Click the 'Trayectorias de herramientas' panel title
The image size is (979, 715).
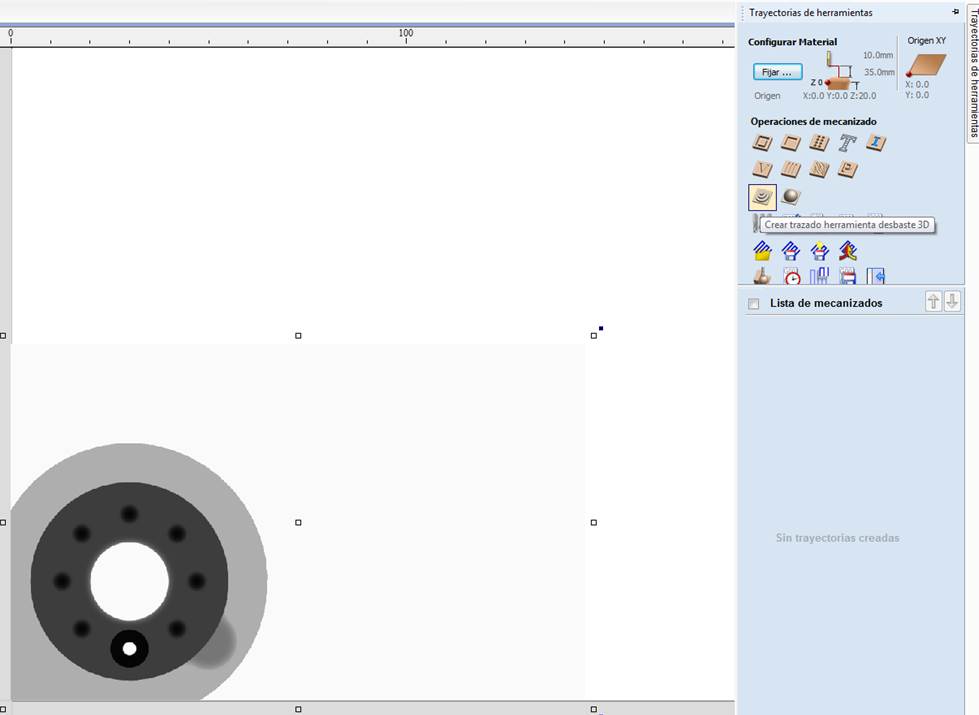click(810, 12)
